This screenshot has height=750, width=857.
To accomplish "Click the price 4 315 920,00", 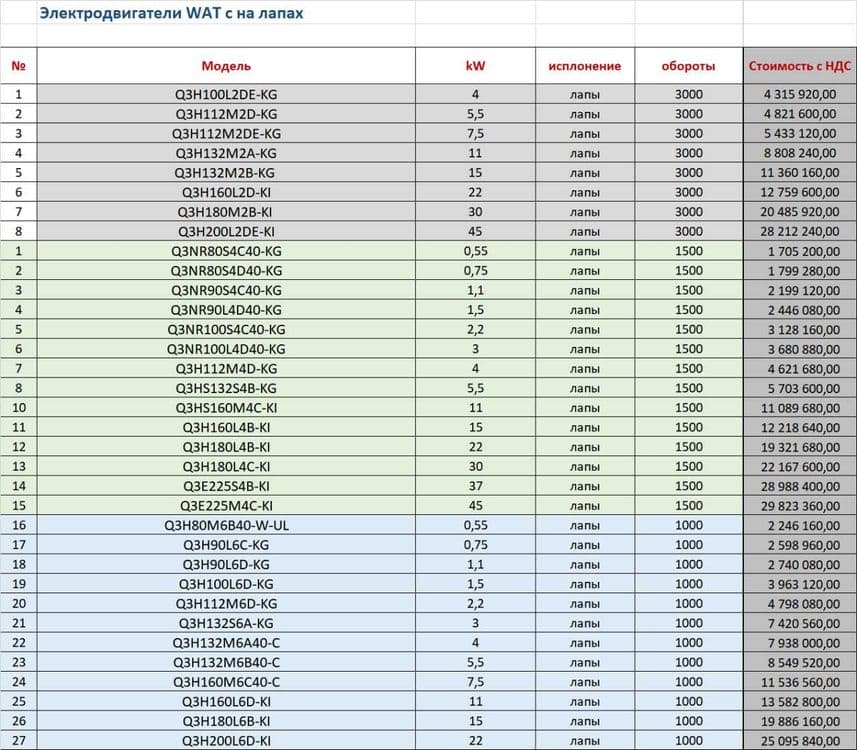I will click(x=800, y=94).
